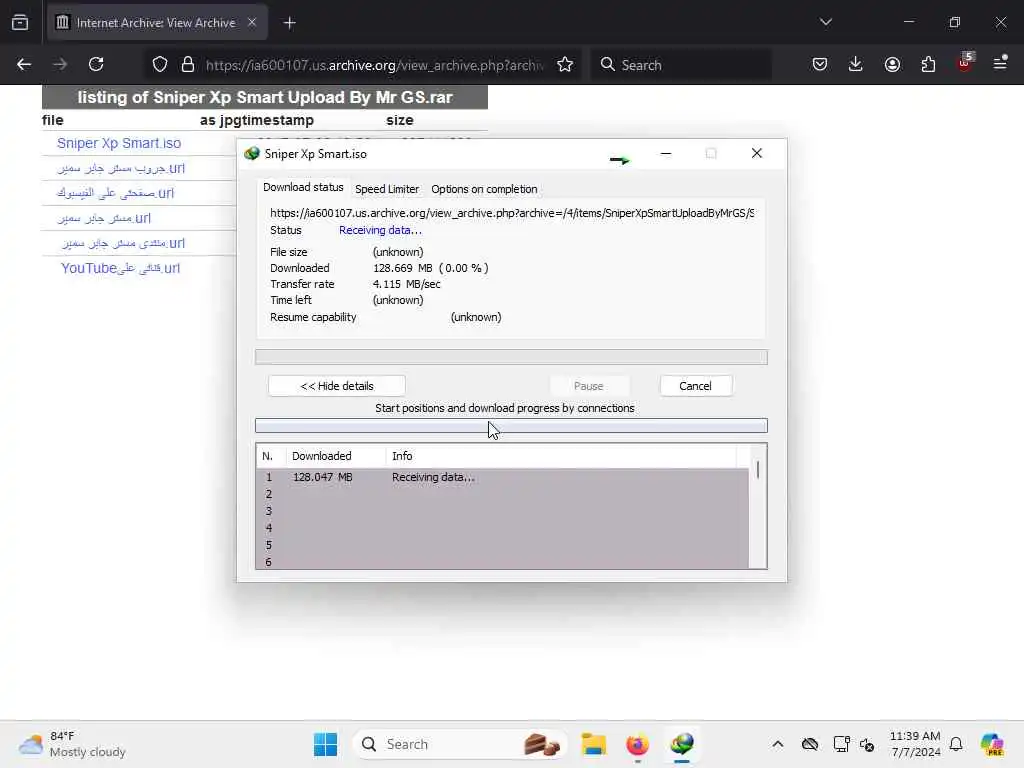The image size is (1024, 768).
Task: Switch to the Download status tab
Action: 303,187
